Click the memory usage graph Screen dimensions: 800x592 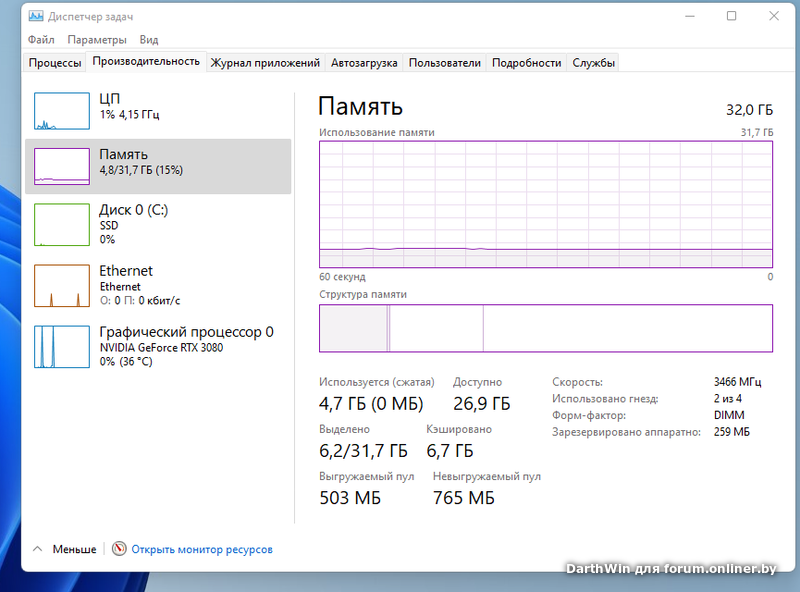(546, 204)
